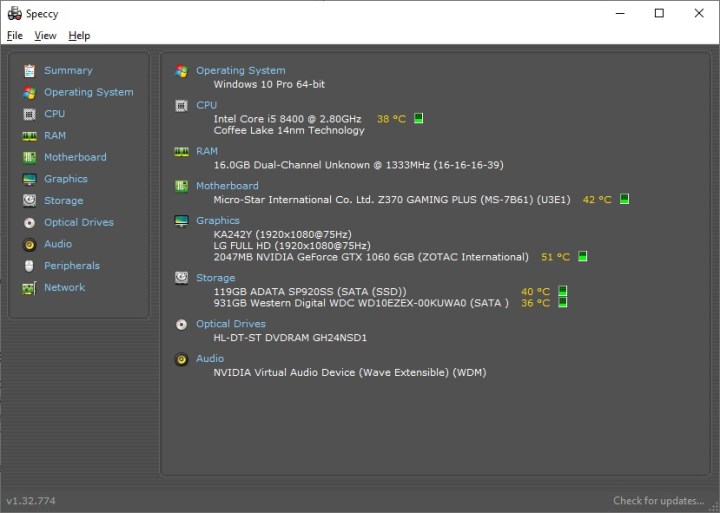Select the CPU chip icon in sidebar
720x513 pixels.
(x=29, y=114)
